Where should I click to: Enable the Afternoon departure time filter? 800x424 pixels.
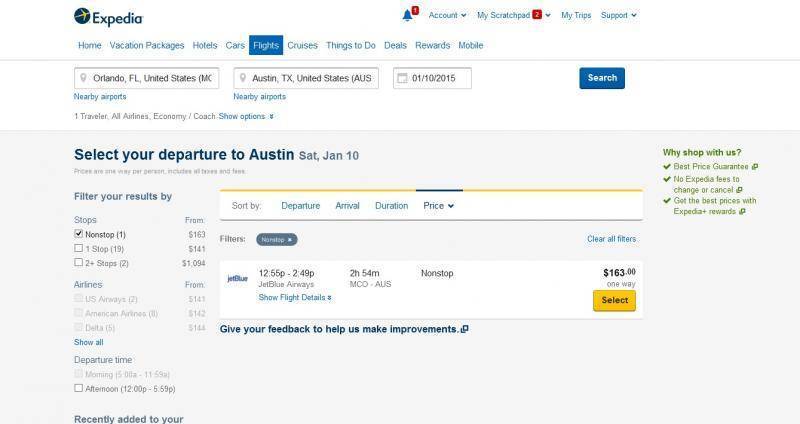point(79,387)
